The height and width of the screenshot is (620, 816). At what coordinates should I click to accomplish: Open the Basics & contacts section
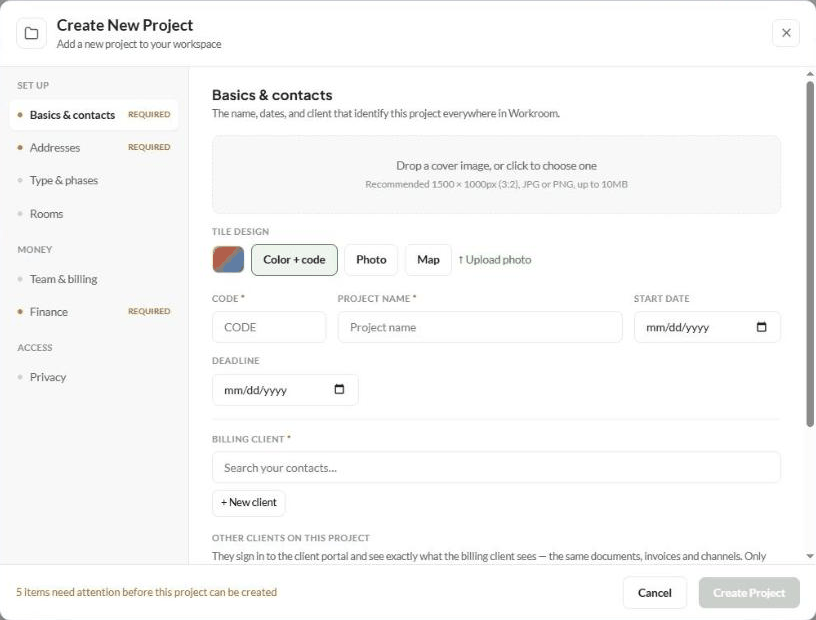(94, 115)
